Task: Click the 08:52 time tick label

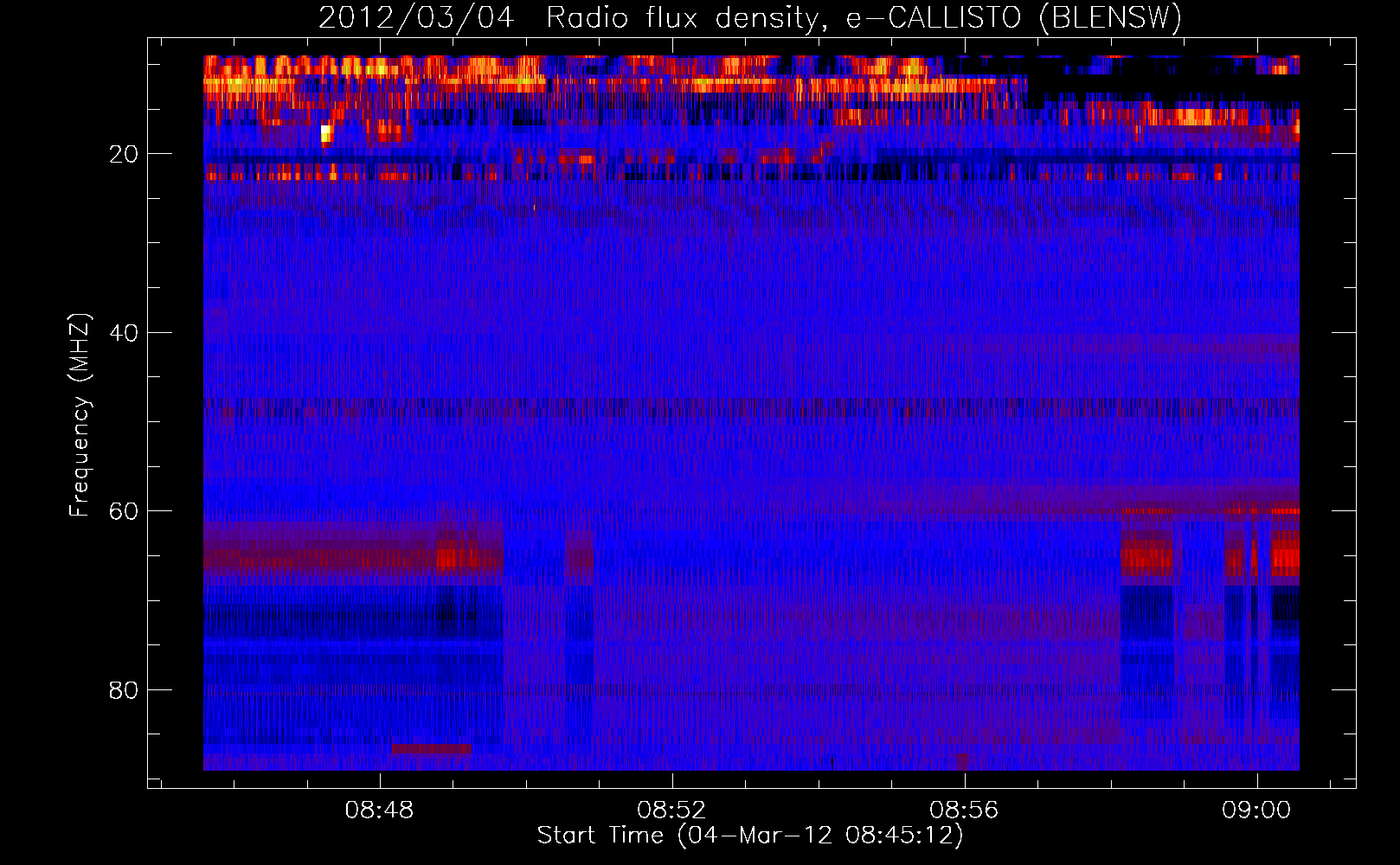Action: 671,811
